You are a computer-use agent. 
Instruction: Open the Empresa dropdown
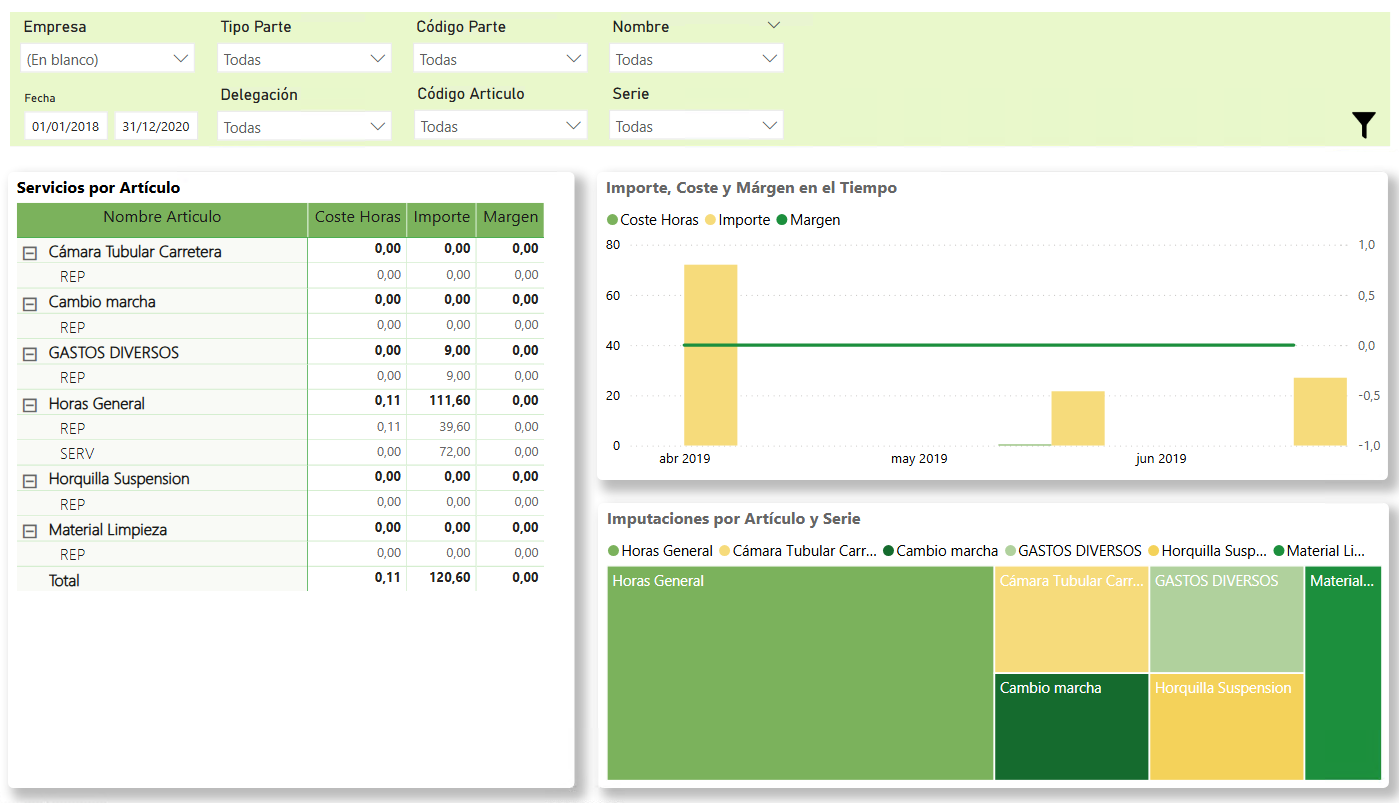pos(107,59)
